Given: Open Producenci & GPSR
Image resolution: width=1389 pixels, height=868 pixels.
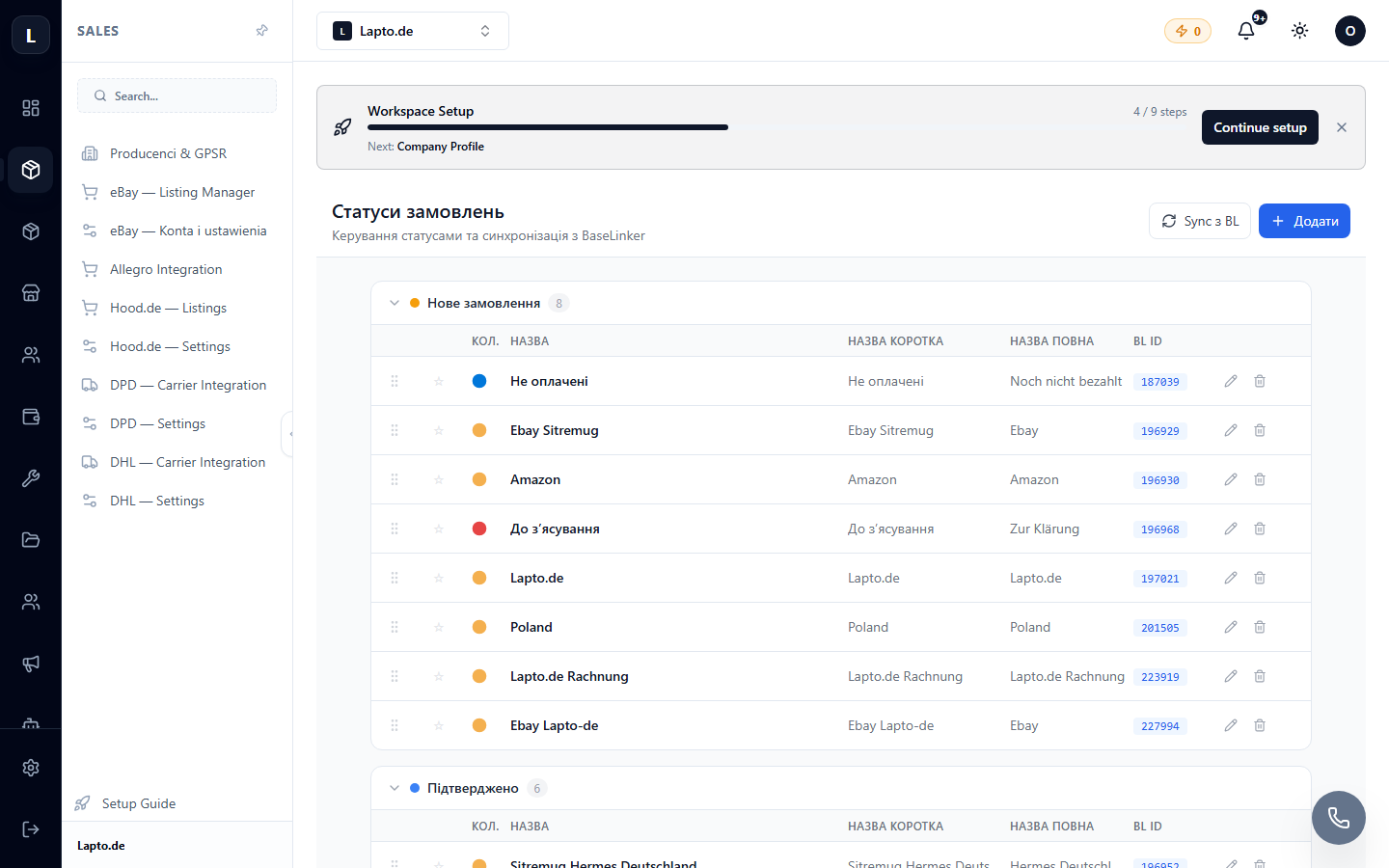Looking at the screenshot, I should (177, 153).
